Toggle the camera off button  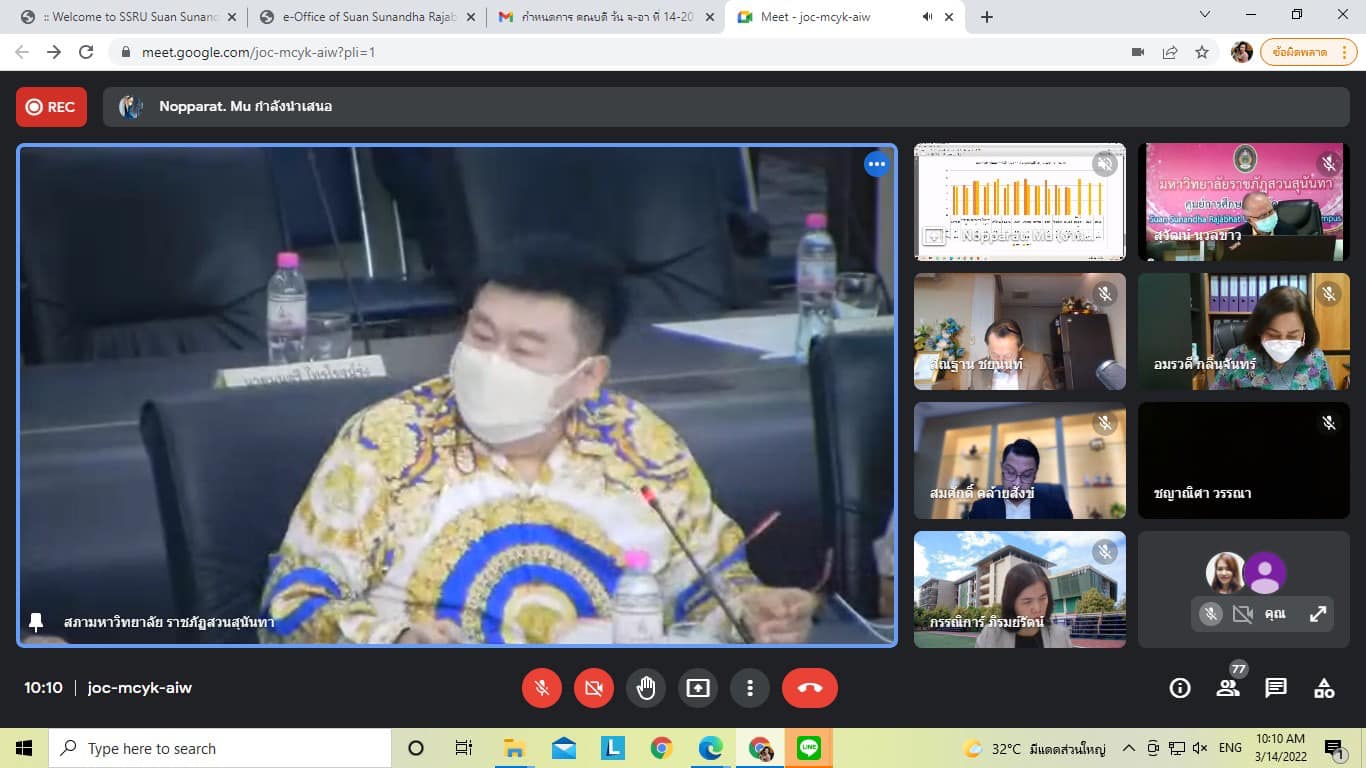(x=594, y=688)
